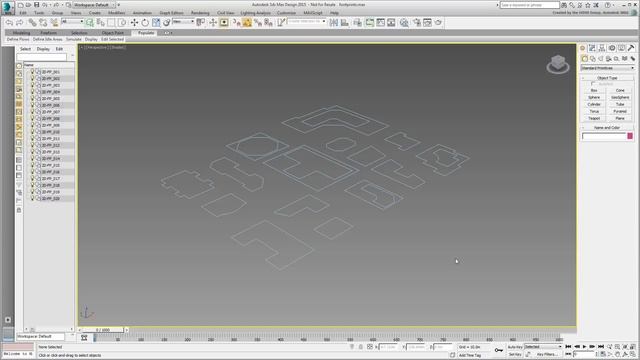640x360 pixels.
Task: Click the object name input field
Action: (x=604, y=136)
